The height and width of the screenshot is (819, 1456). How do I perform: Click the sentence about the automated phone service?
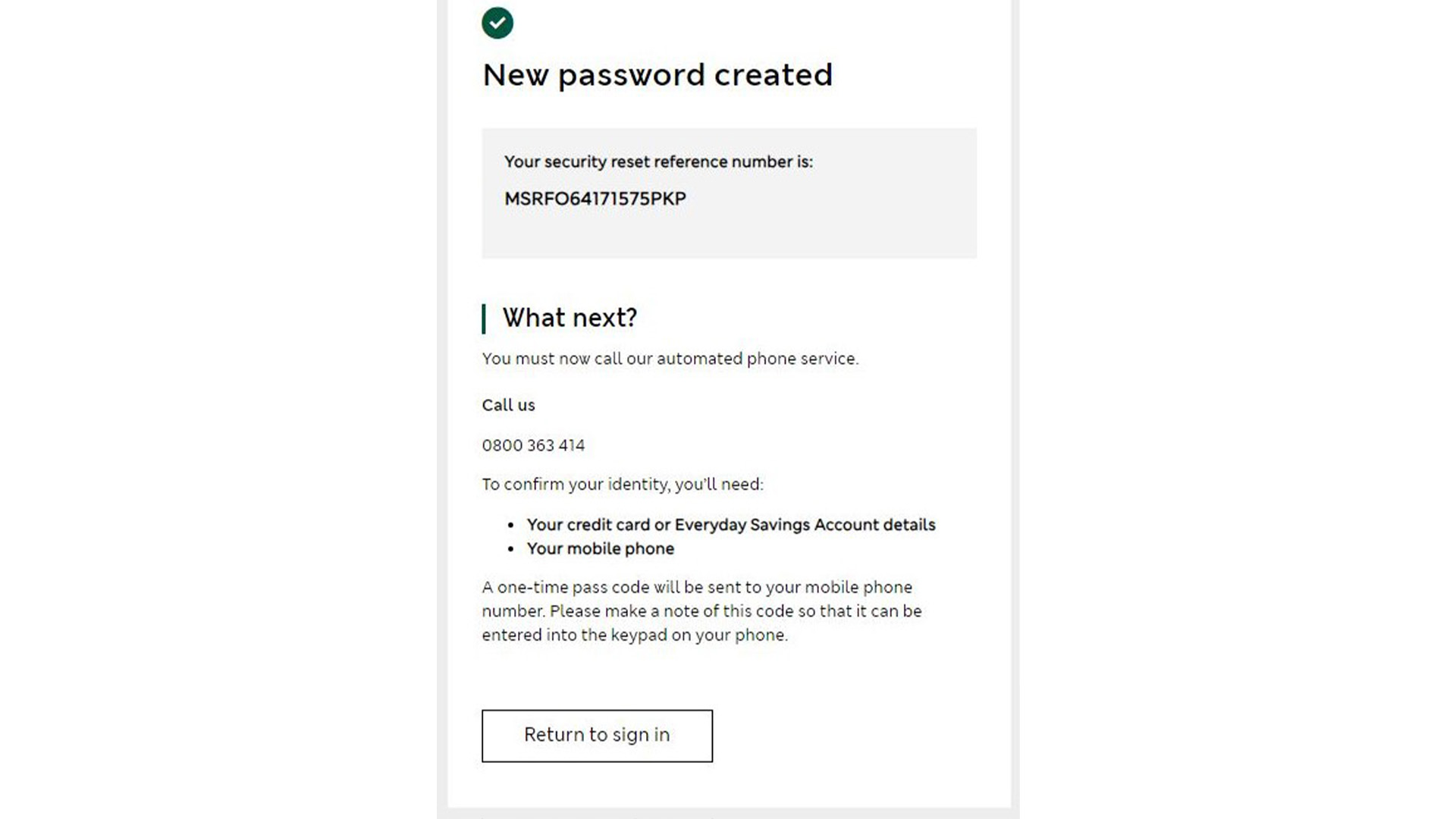pyautogui.click(x=670, y=358)
